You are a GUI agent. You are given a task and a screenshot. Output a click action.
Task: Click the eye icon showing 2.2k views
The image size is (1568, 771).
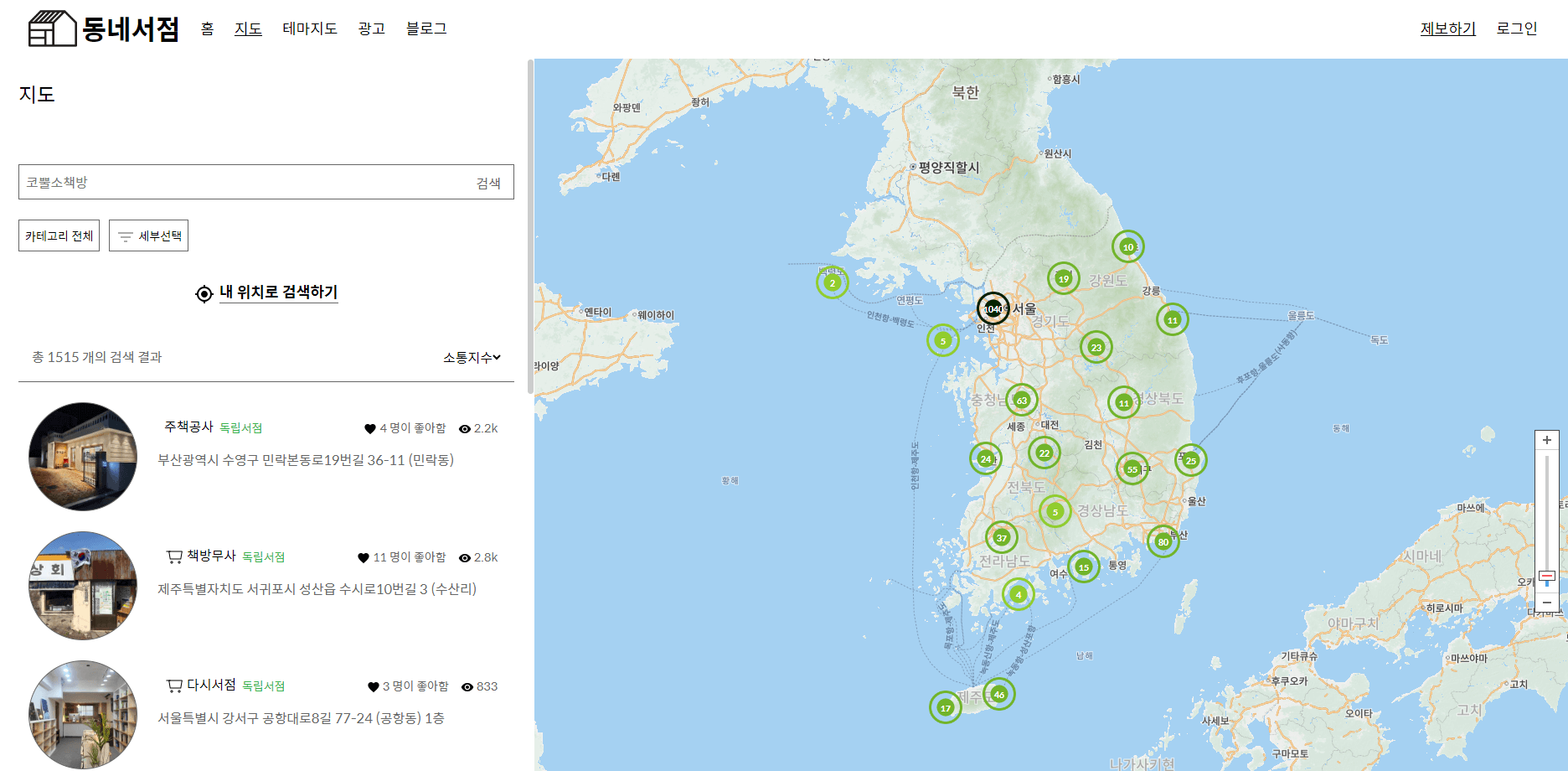(x=467, y=427)
